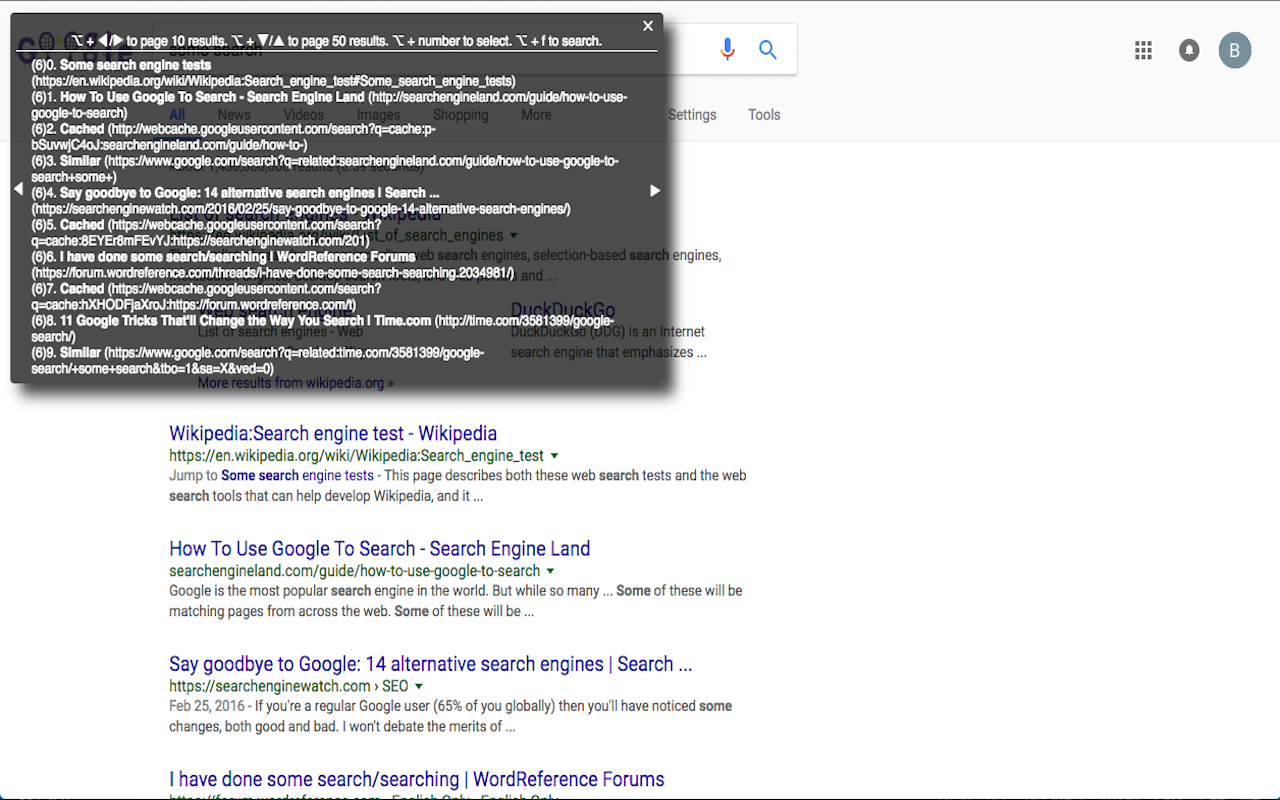Image resolution: width=1280 pixels, height=800 pixels.
Task: Select overlay result 0 Some search engine tests
Action: 273,73
